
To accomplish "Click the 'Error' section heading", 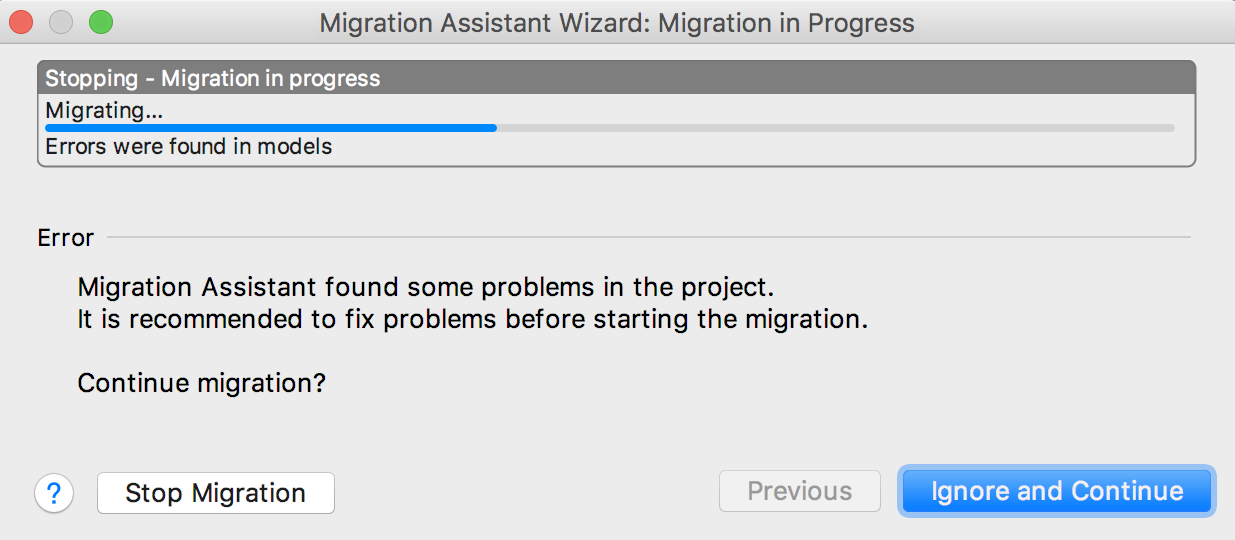I will [66, 238].
